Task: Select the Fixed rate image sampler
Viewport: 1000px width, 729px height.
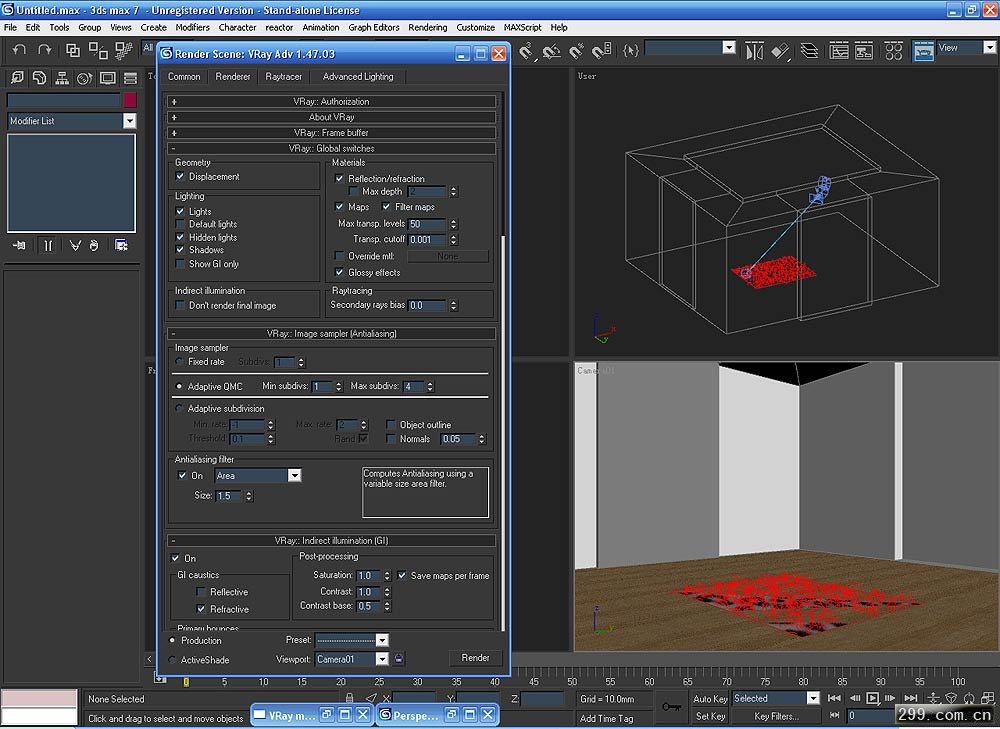Action: click(179, 362)
